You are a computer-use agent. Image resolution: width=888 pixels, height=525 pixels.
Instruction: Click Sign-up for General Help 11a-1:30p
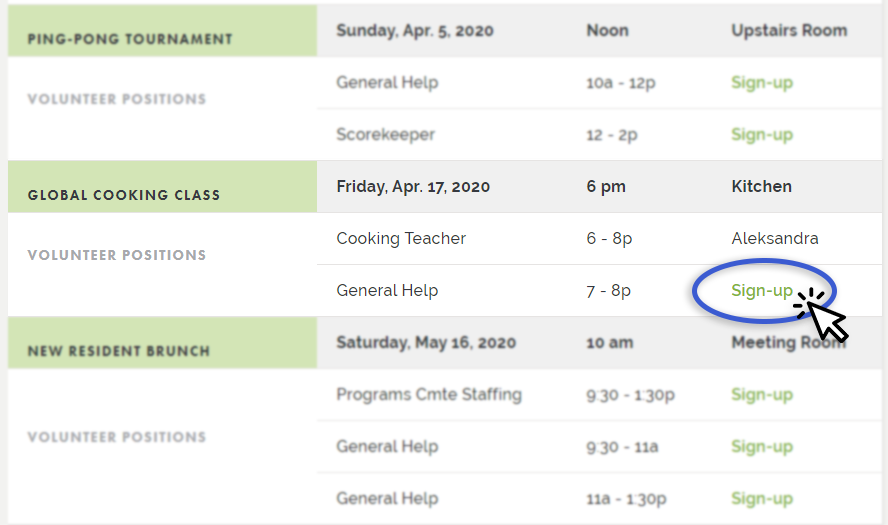coord(762,499)
